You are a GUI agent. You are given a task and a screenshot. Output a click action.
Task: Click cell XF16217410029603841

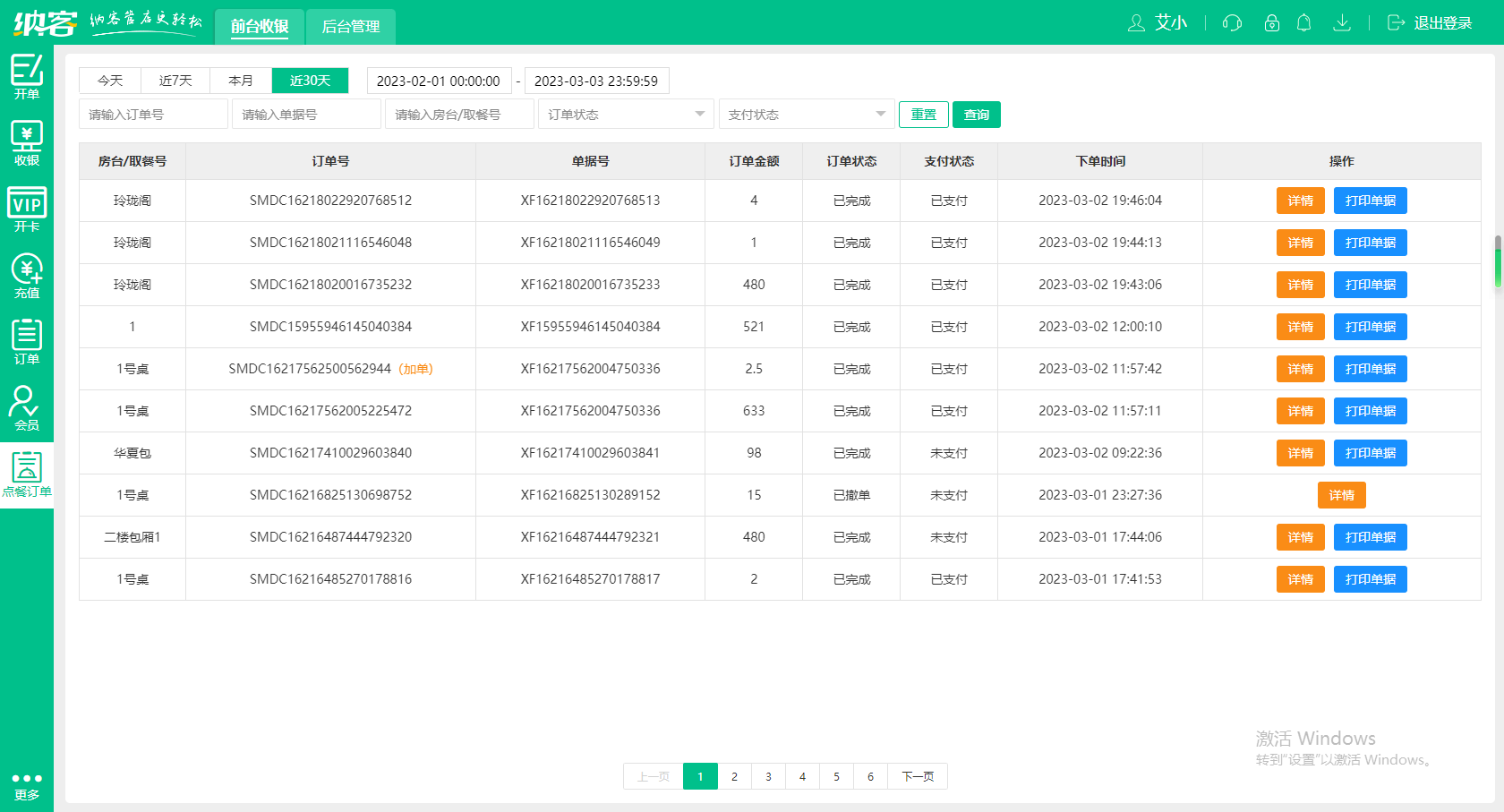[590, 453]
